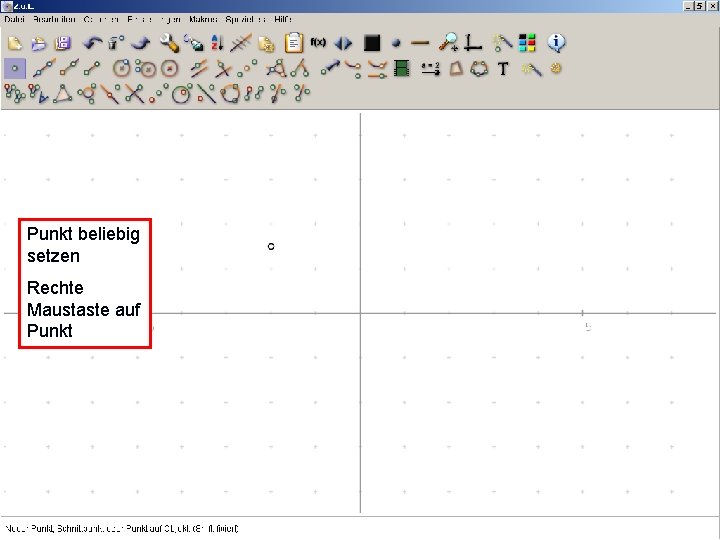The width and height of the screenshot is (720, 540).
Task: Select the fixed size angle tool
Action: tap(300, 68)
